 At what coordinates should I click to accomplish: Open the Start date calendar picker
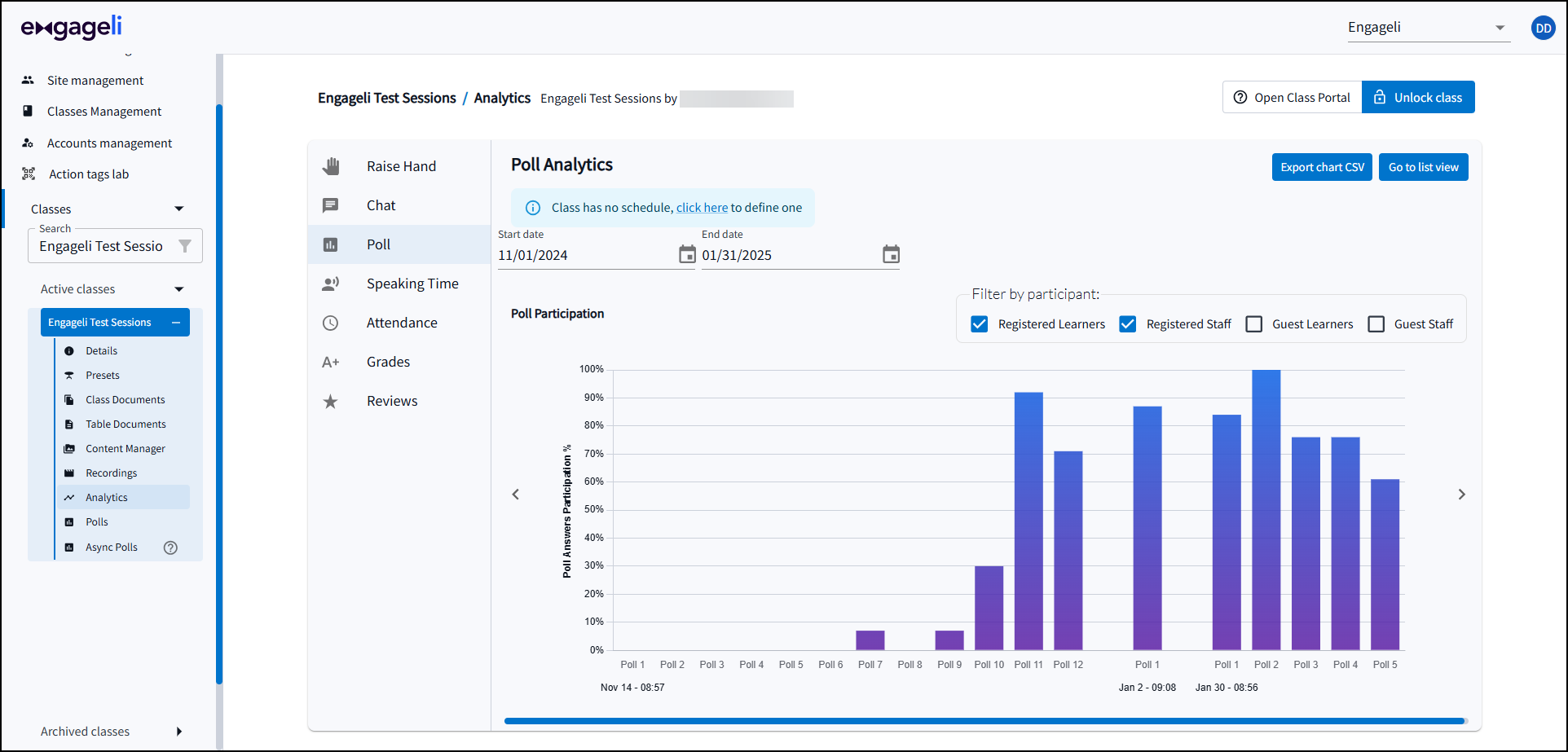pos(687,254)
